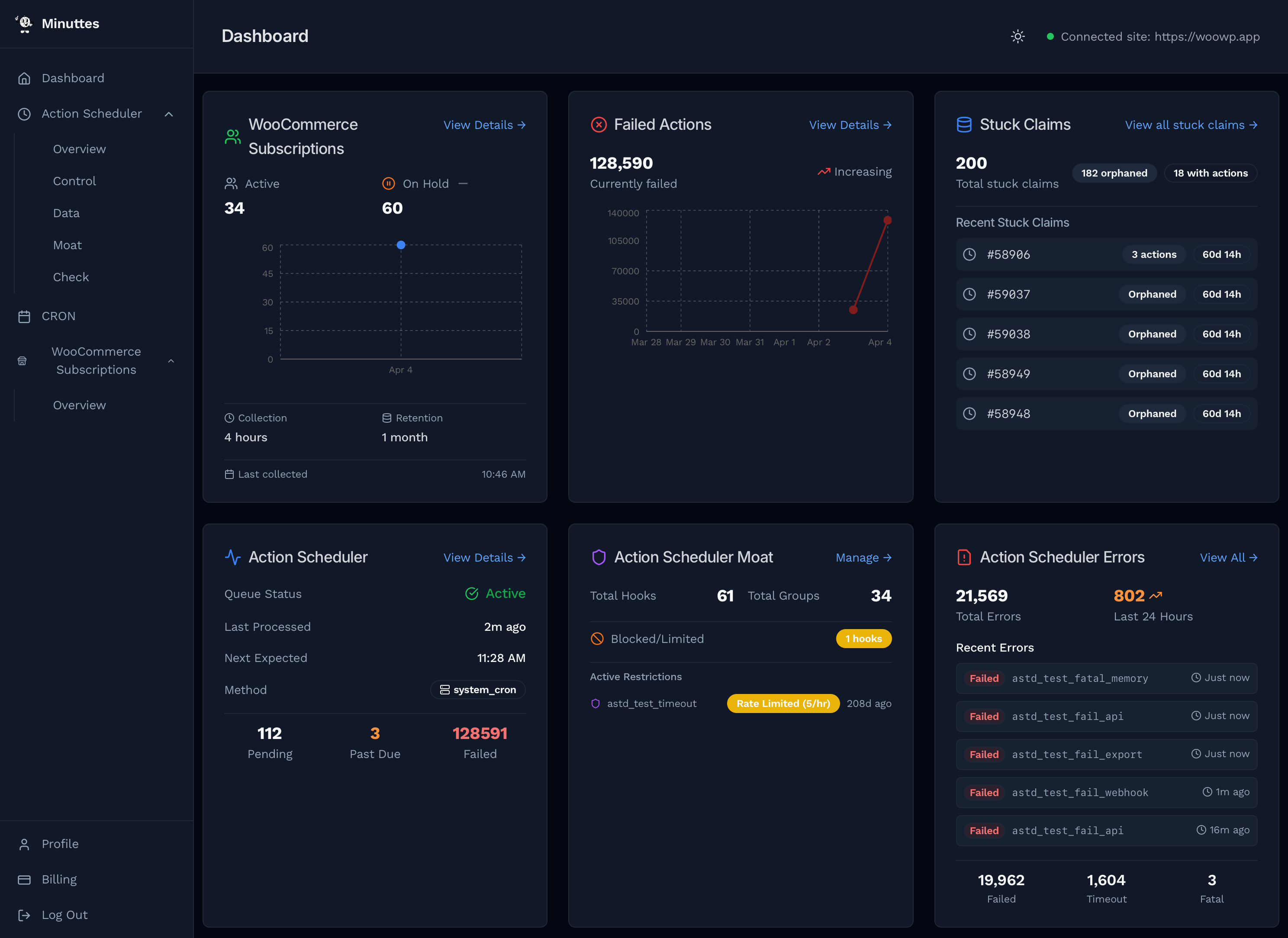
Task: Select Control under Action Scheduler
Action: (x=74, y=180)
